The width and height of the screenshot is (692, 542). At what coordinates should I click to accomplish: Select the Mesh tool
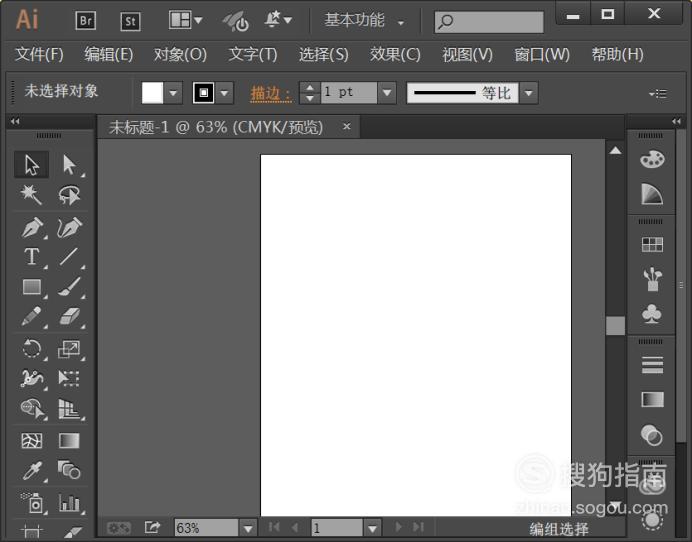(32, 440)
